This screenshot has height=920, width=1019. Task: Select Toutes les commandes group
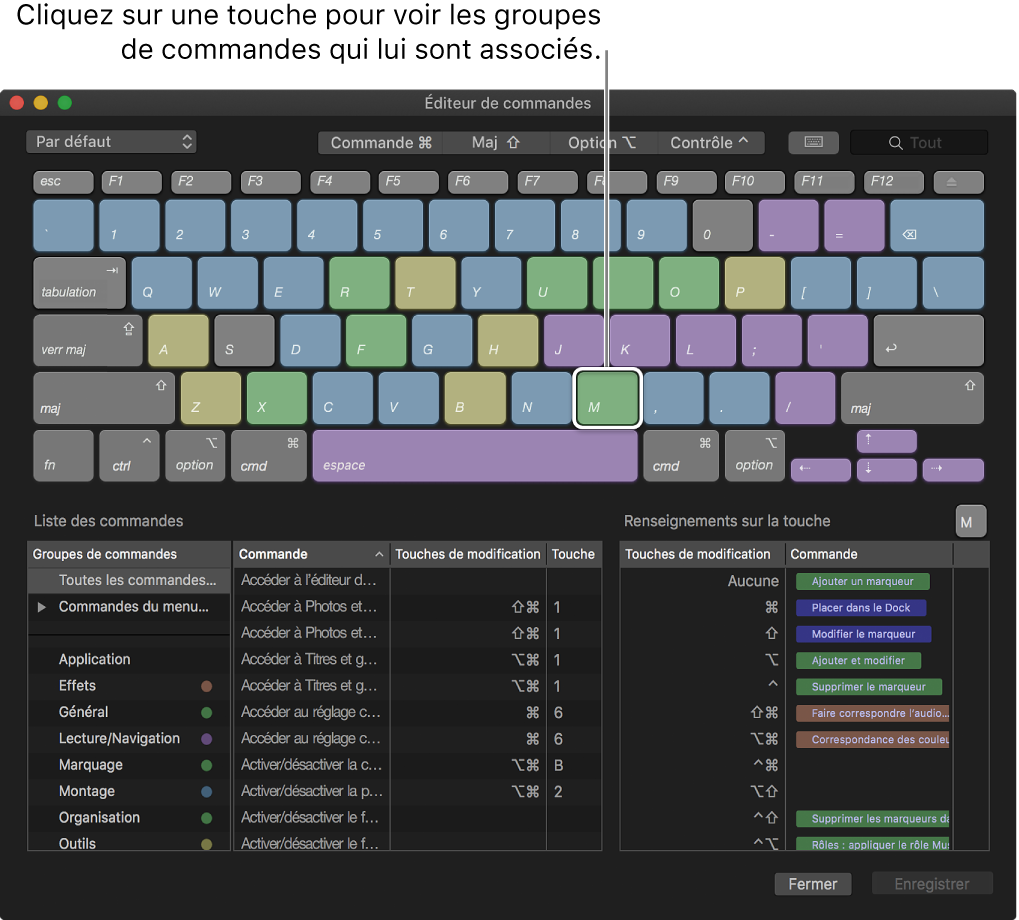129,580
